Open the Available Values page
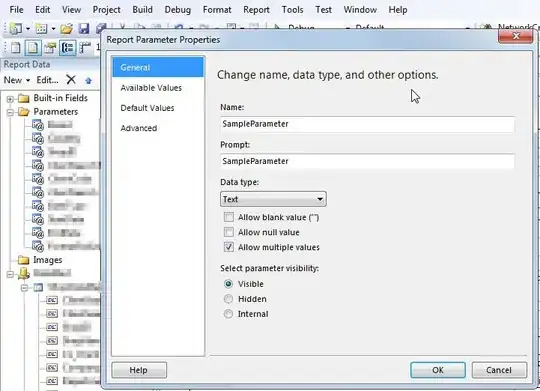The height and width of the screenshot is (391, 540). click(x=151, y=88)
